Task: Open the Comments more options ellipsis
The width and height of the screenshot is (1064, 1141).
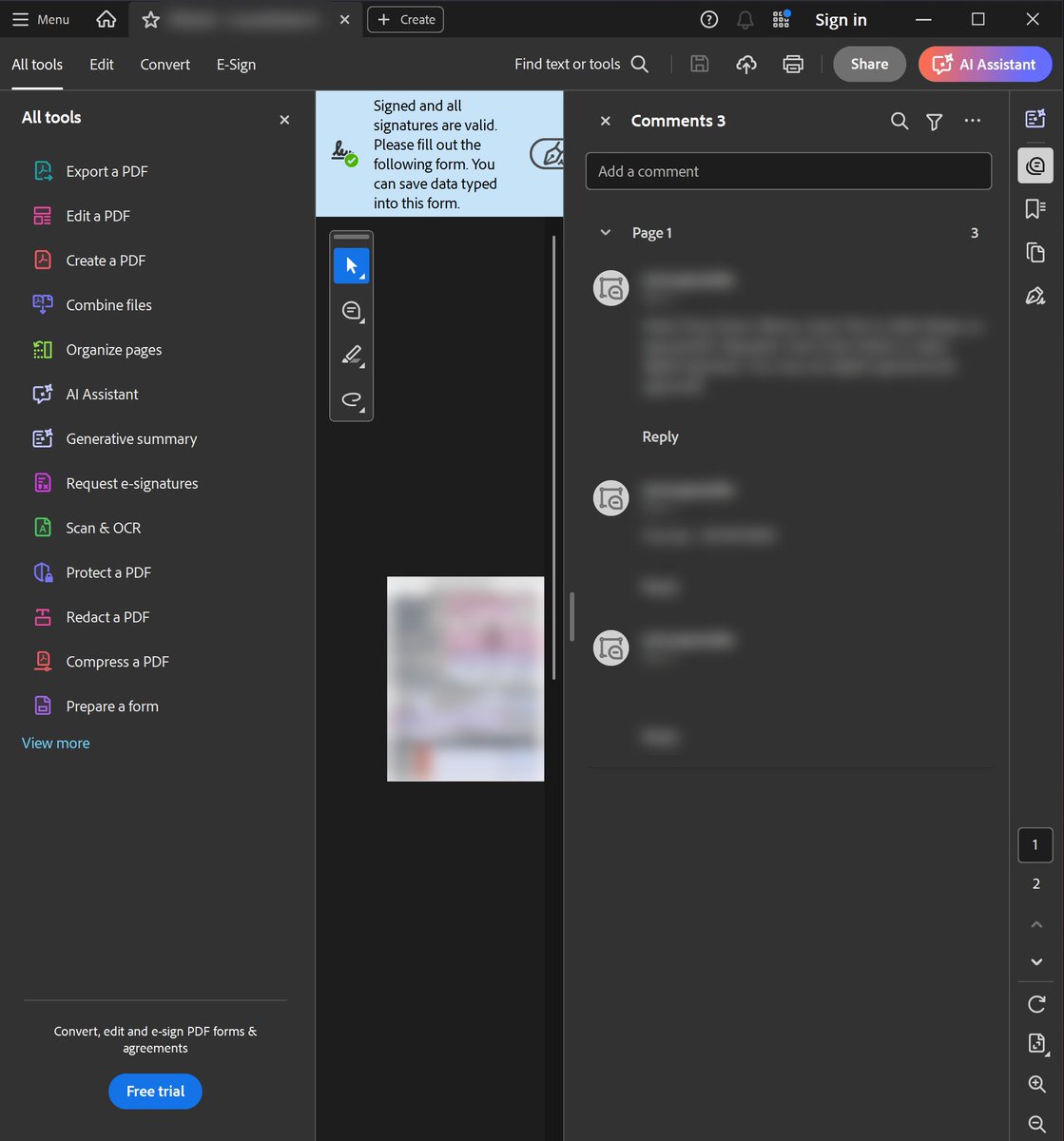Action: 972,121
